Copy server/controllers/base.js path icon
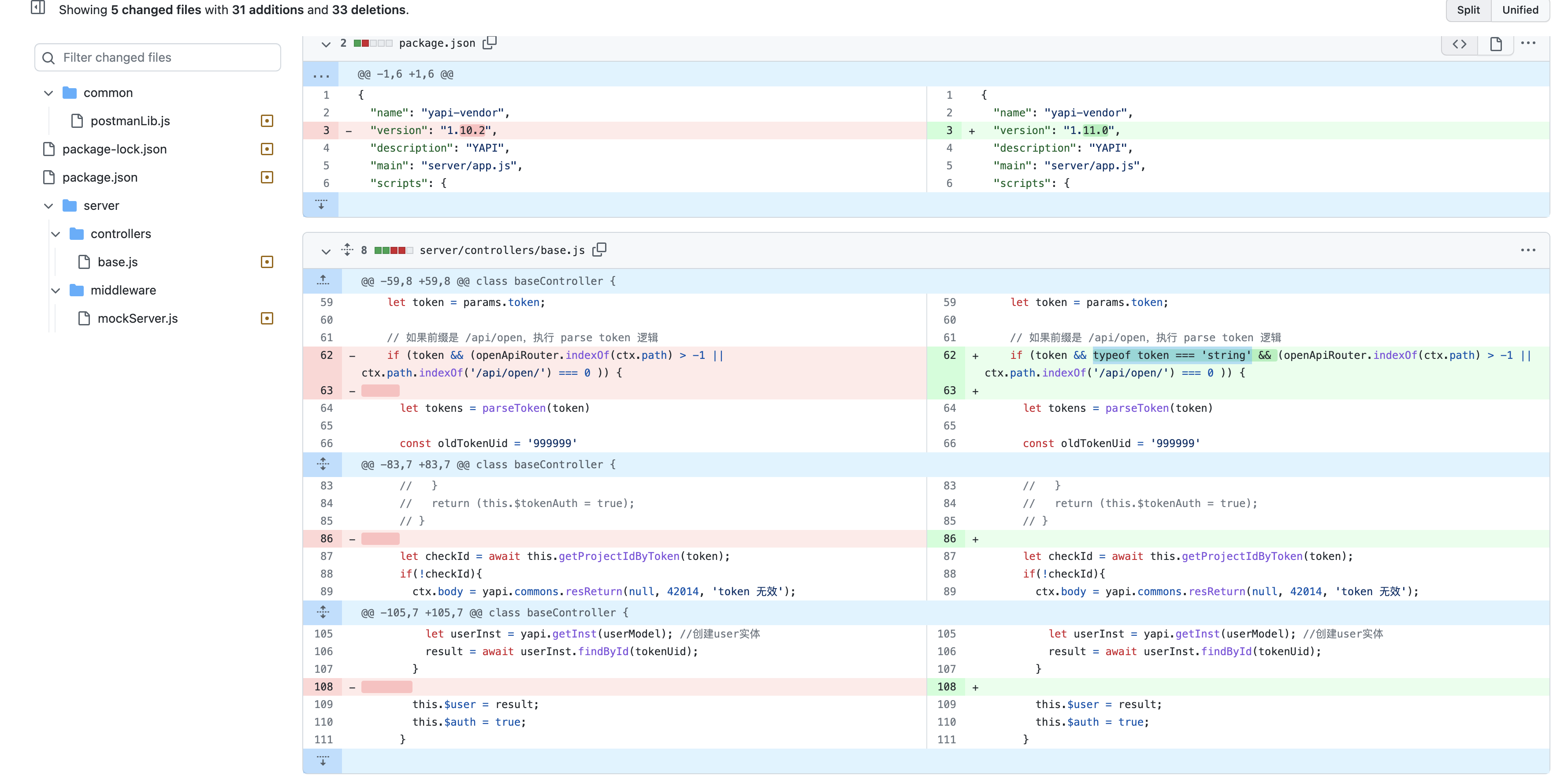 pyautogui.click(x=599, y=250)
